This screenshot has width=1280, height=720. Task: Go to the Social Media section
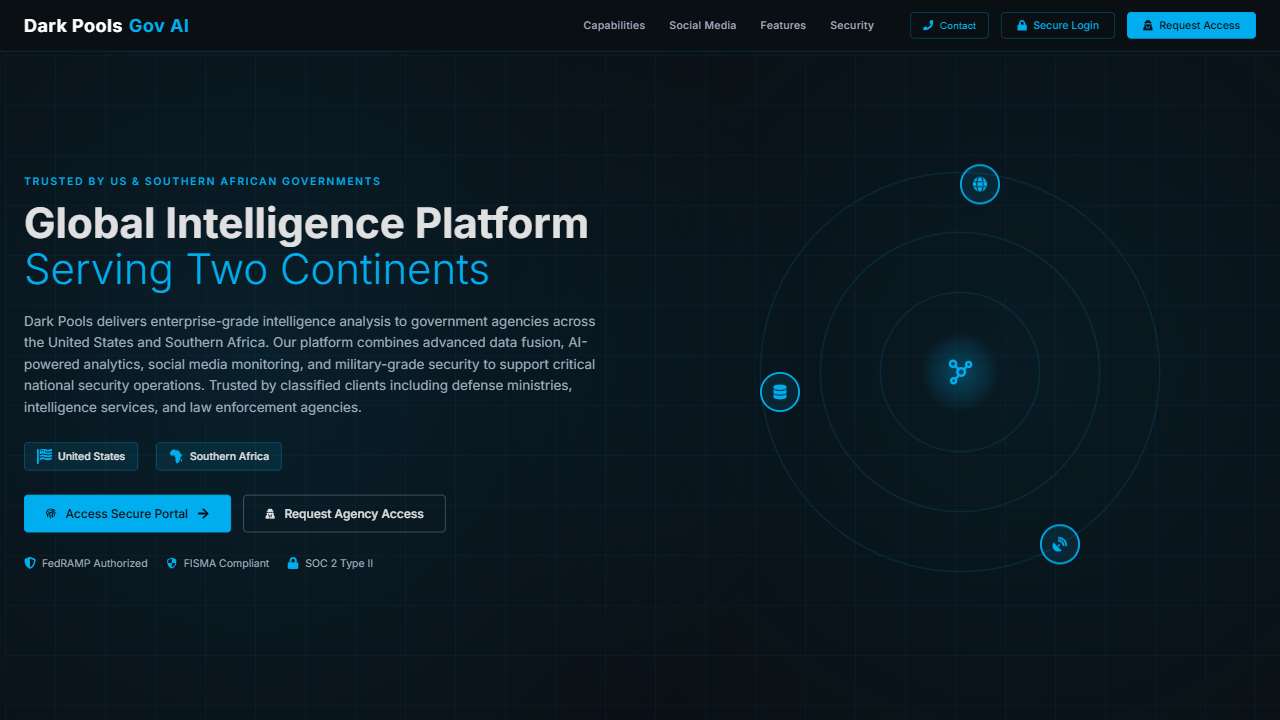(x=702, y=25)
